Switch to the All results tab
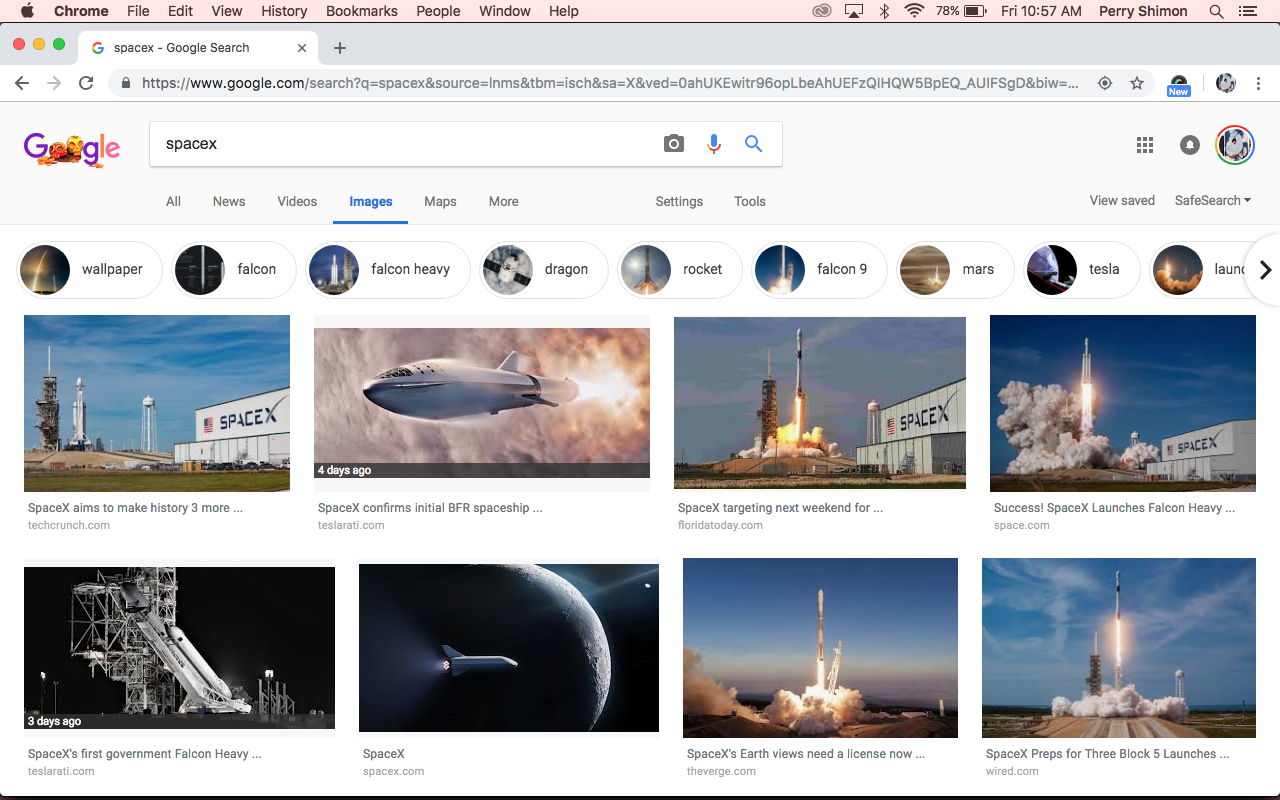 [173, 201]
